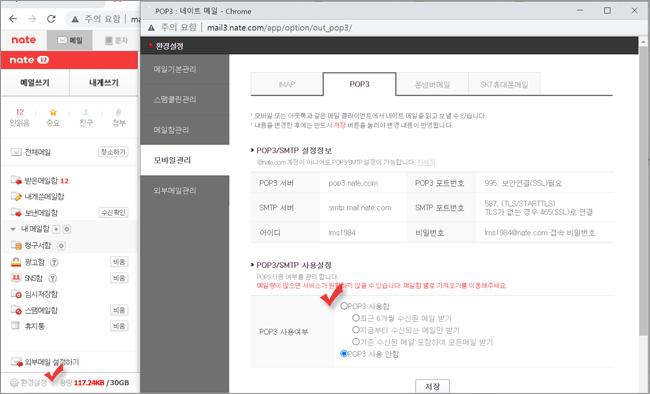
Task: Click gear icon next to 내 메일함
Action: coord(67,229)
